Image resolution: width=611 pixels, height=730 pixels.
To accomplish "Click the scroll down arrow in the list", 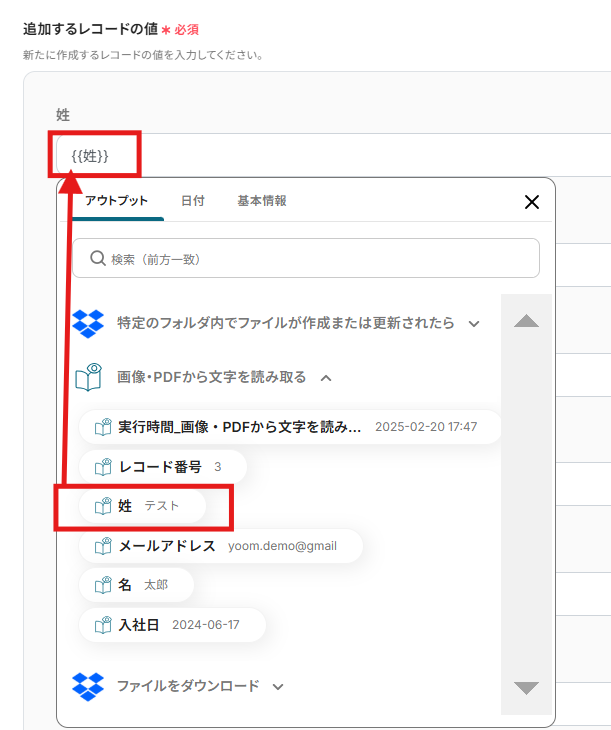I will point(526,688).
